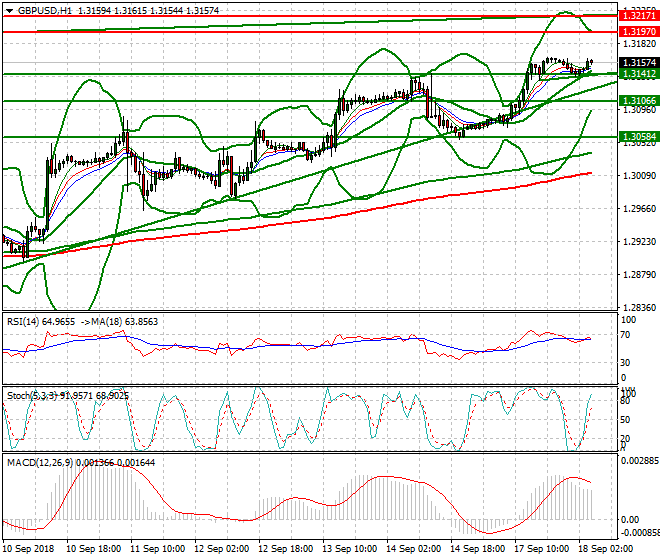The width and height of the screenshot is (660, 560).
Task: Select the 1.29660 price scale value
Action: [x=639, y=209]
